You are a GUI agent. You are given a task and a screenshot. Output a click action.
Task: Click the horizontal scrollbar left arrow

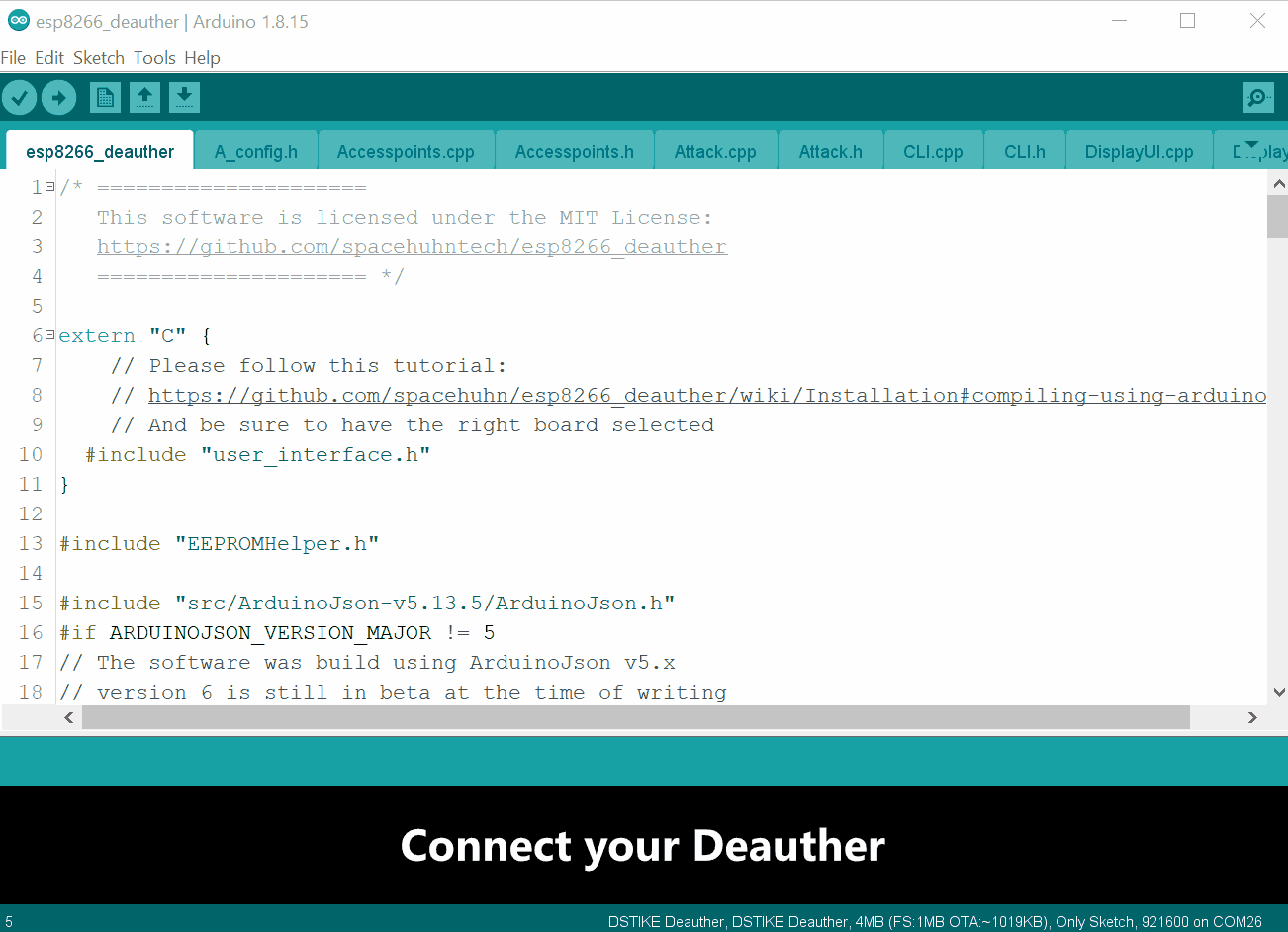[68, 717]
